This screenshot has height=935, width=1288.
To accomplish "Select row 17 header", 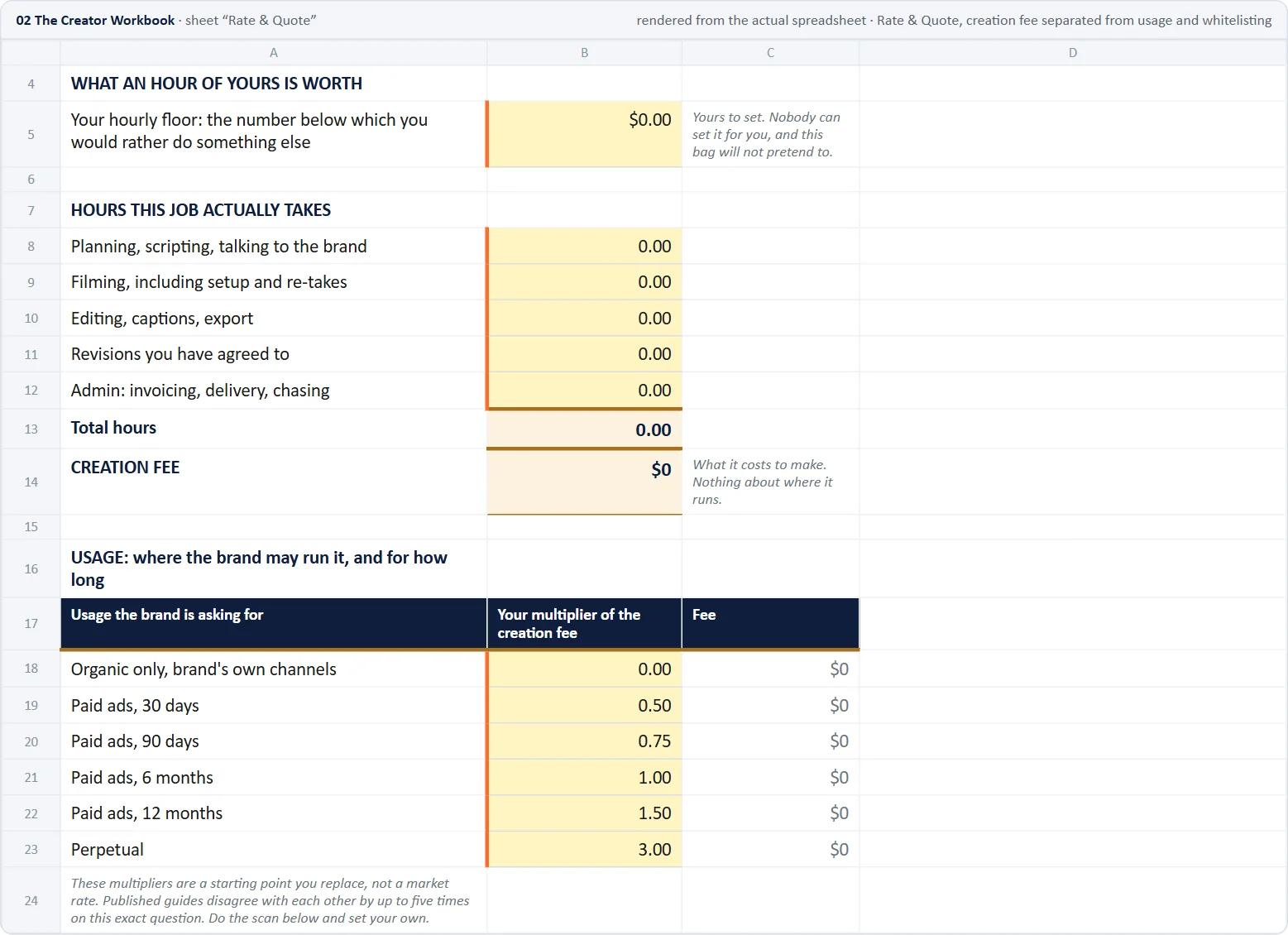I will [x=31, y=624].
